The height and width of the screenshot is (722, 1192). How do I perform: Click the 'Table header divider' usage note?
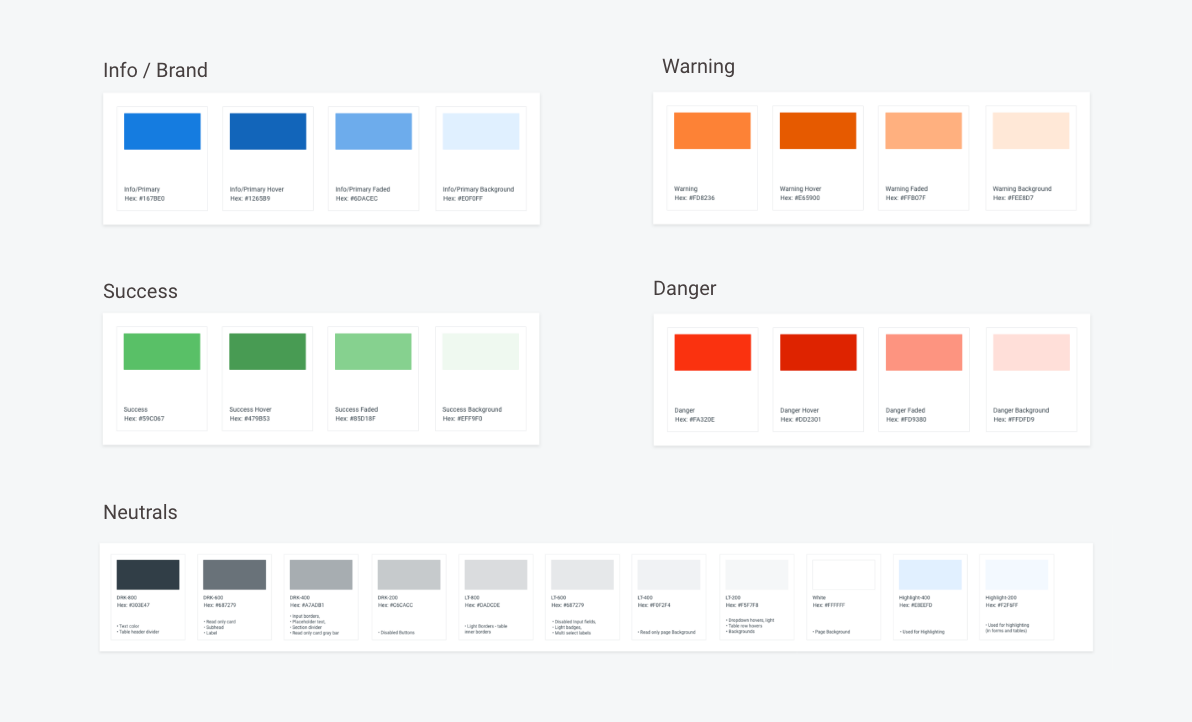(138, 632)
